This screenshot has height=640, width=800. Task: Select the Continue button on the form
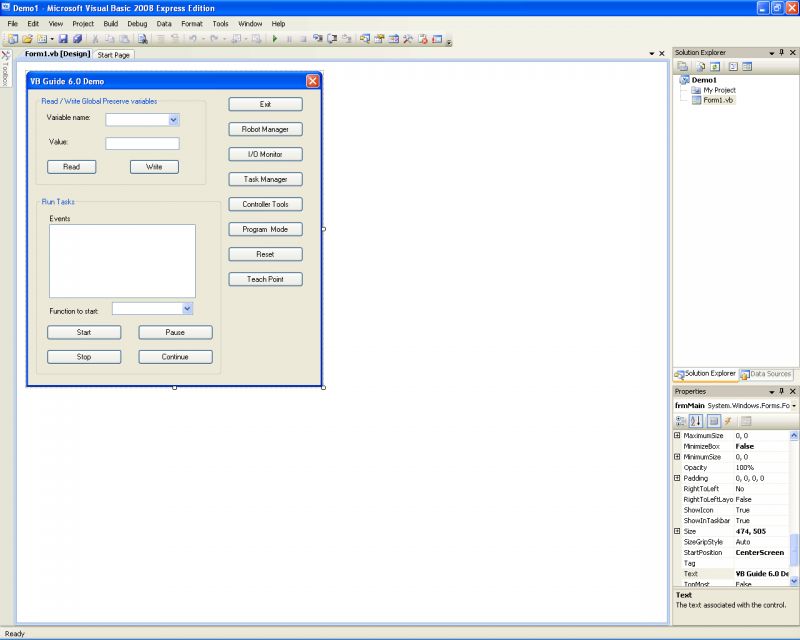point(176,357)
